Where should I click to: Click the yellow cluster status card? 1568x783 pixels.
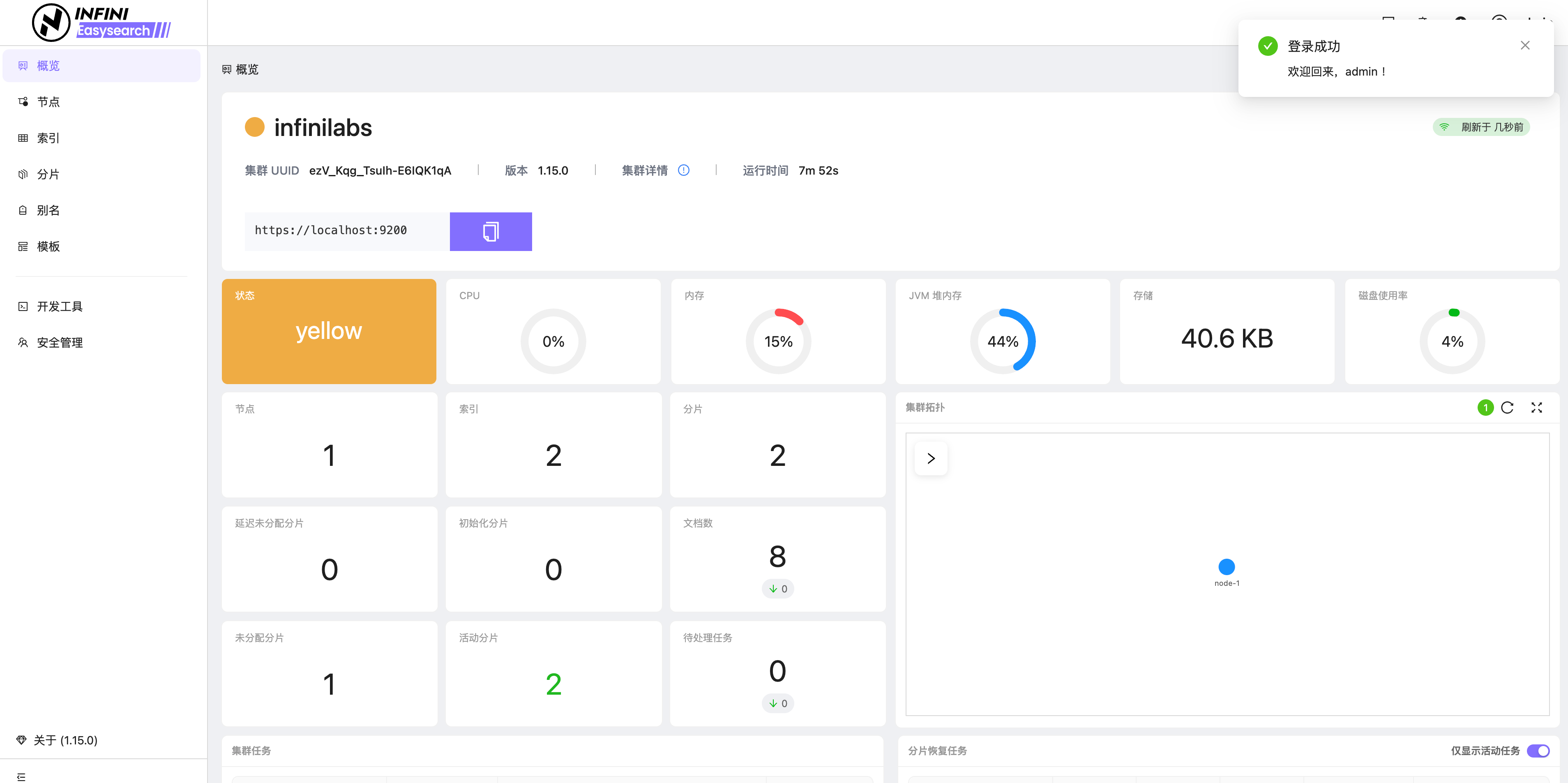click(329, 332)
